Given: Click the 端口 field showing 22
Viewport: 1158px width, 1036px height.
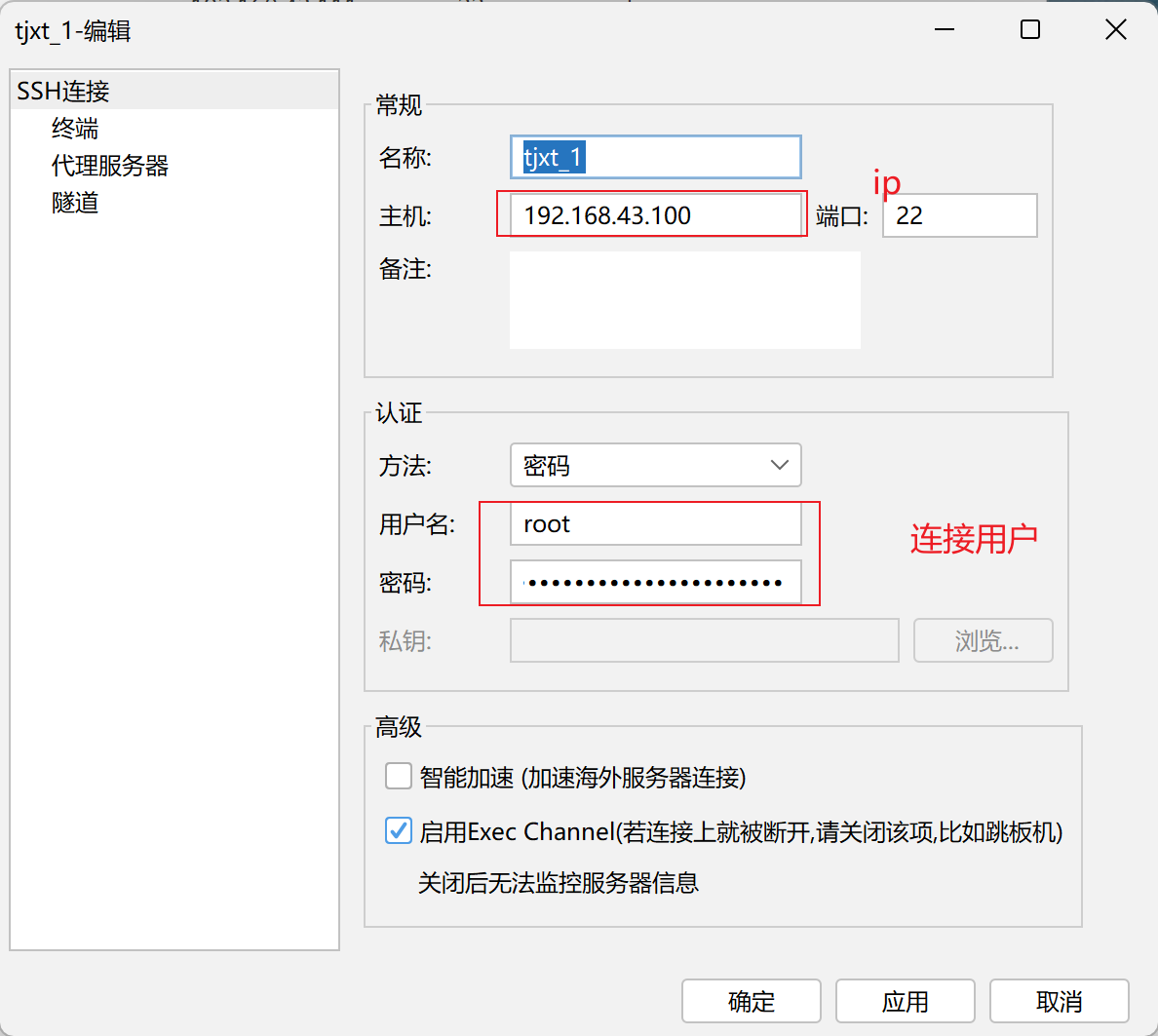Looking at the screenshot, I should pos(959,215).
